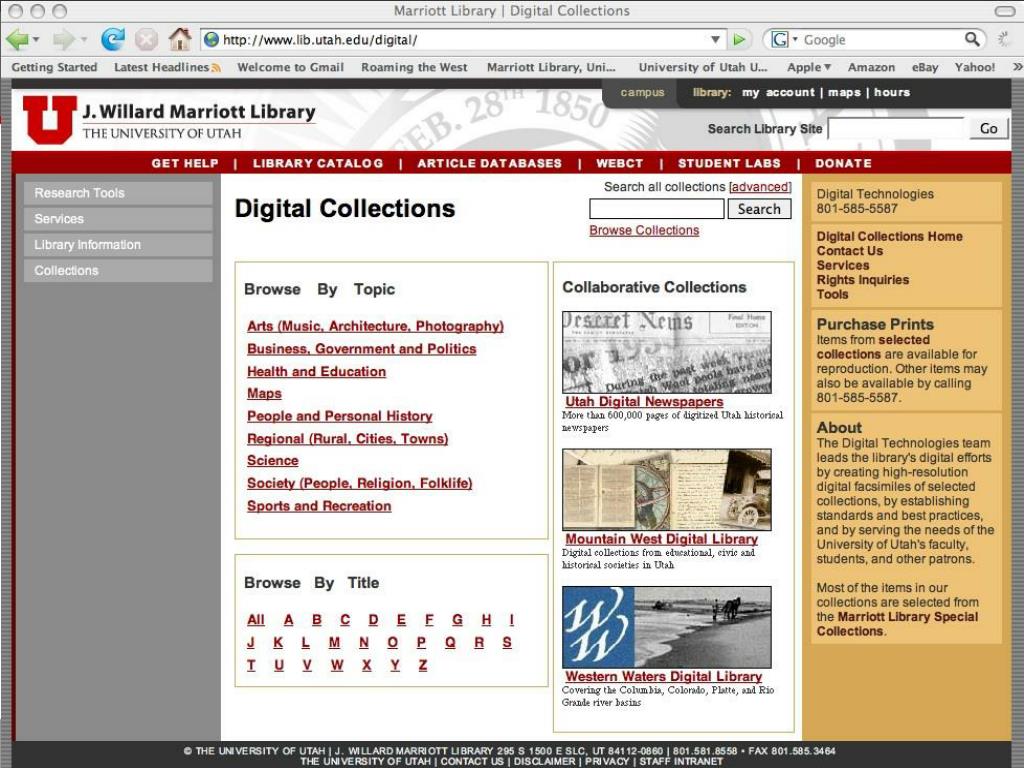This screenshot has width=1024, height=768.
Task: Browse titles starting with letter Z
Action: coord(423,665)
